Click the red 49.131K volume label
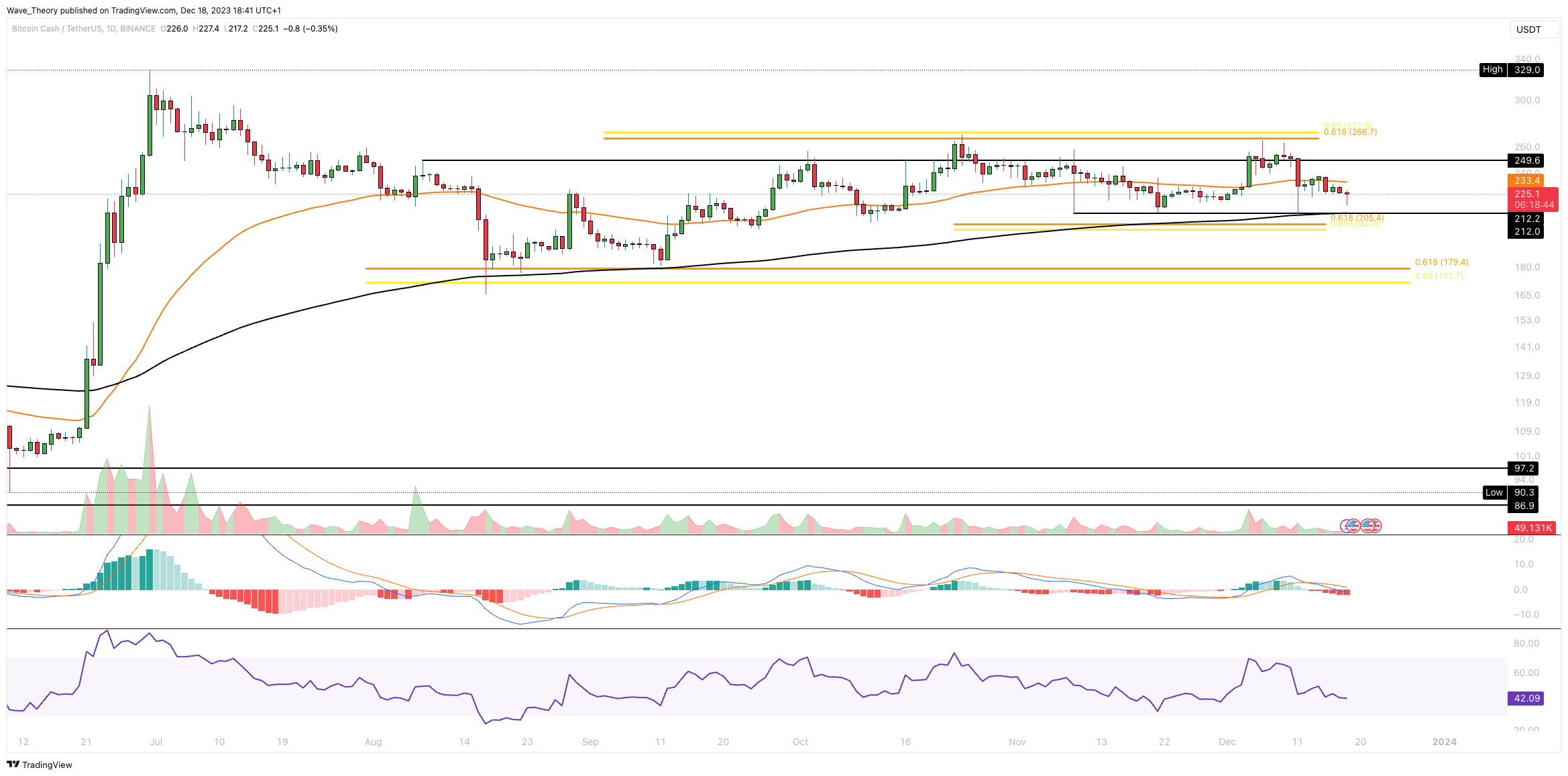Image resolution: width=1568 pixels, height=776 pixels. pyautogui.click(x=1532, y=528)
